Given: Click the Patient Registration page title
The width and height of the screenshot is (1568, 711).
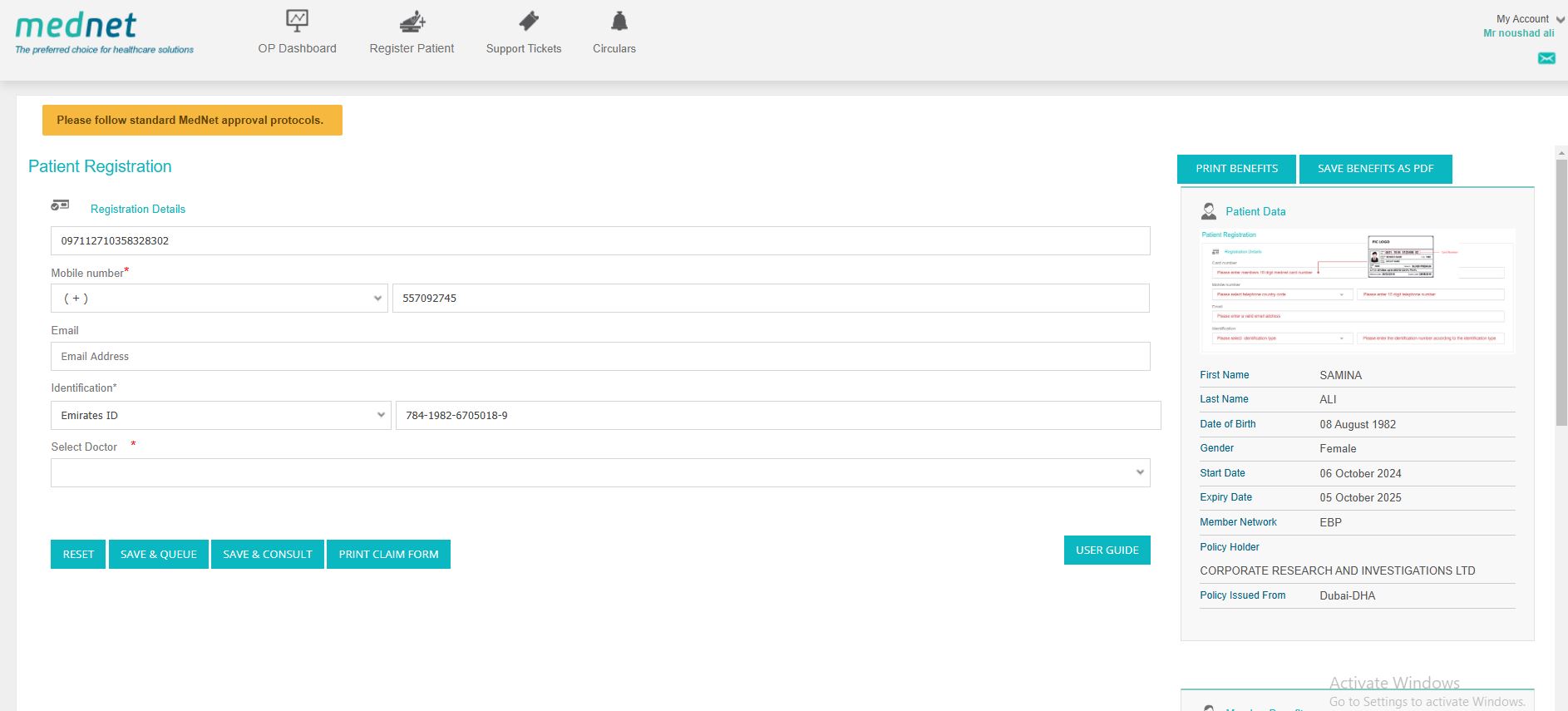Looking at the screenshot, I should [x=100, y=166].
